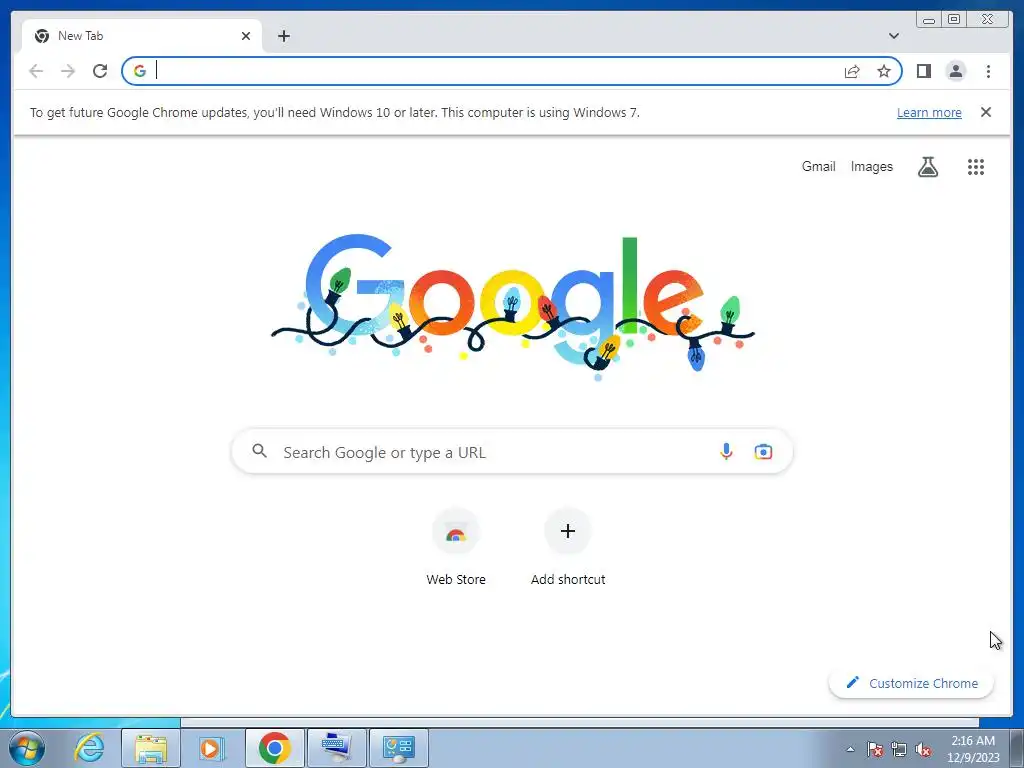Open Windows Explorer folder on taskbar

coord(151,748)
